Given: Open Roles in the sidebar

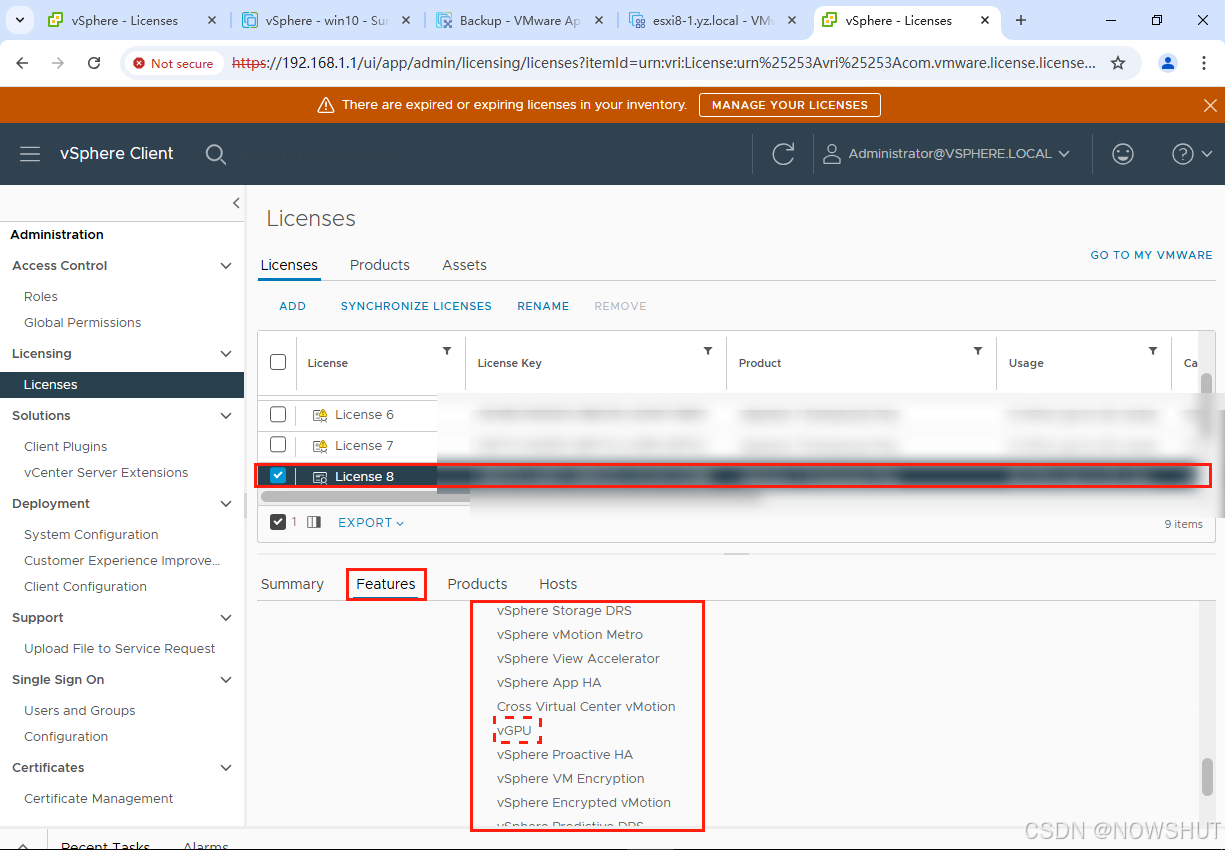Looking at the screenshot, I should 41,297.
